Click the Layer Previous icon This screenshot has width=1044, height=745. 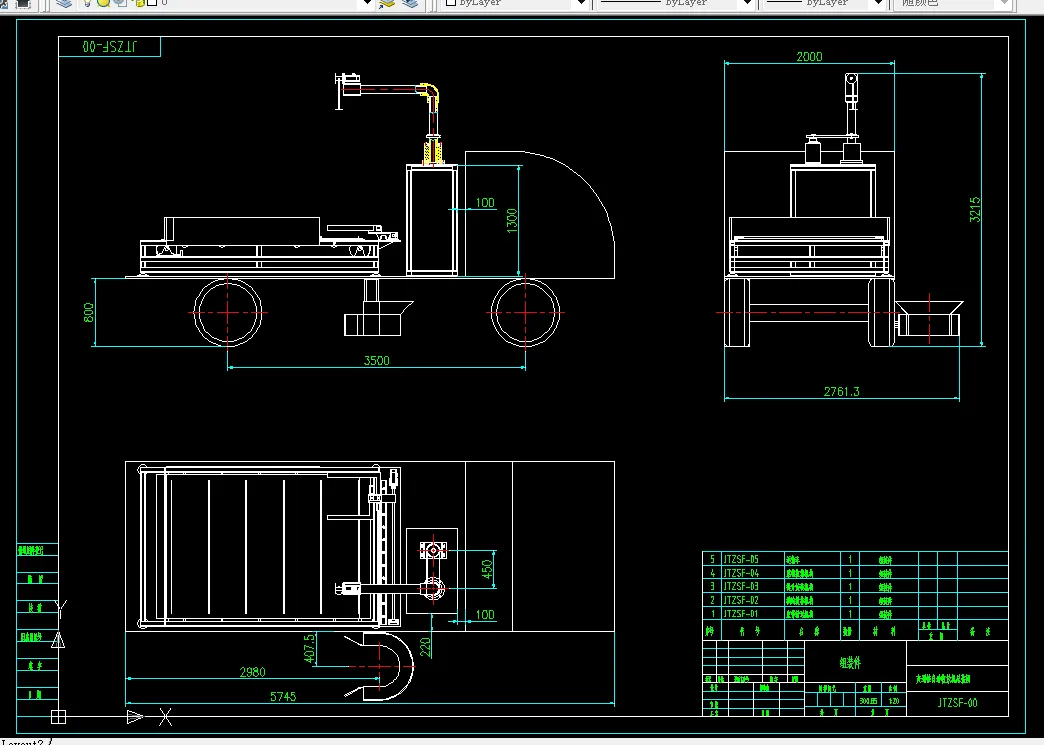pos(410,3)
